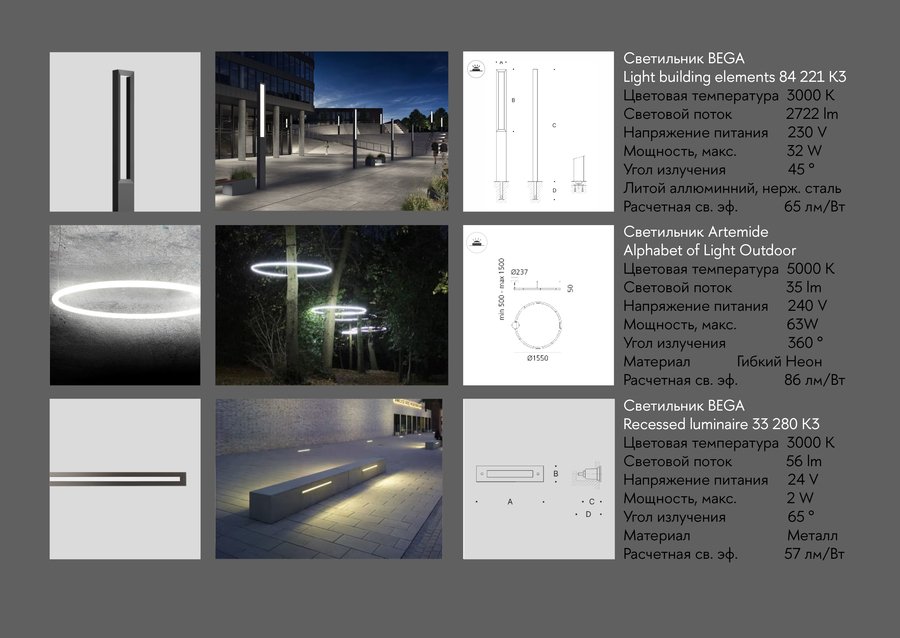Click the 'Гибкий Неон' material value
This screenshot has height=638, width=900.
779,361
